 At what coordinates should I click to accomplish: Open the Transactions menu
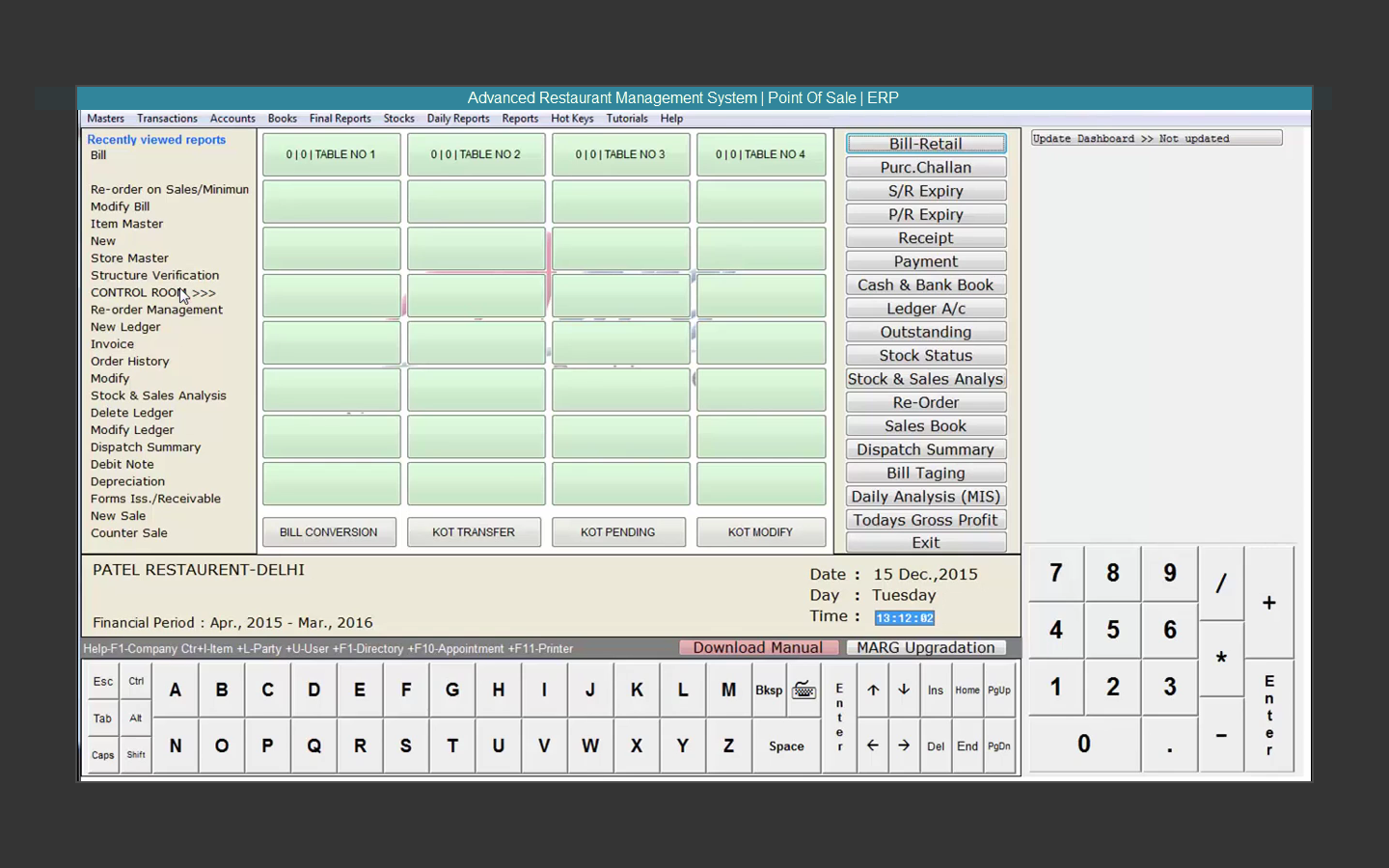click(167, 118)
